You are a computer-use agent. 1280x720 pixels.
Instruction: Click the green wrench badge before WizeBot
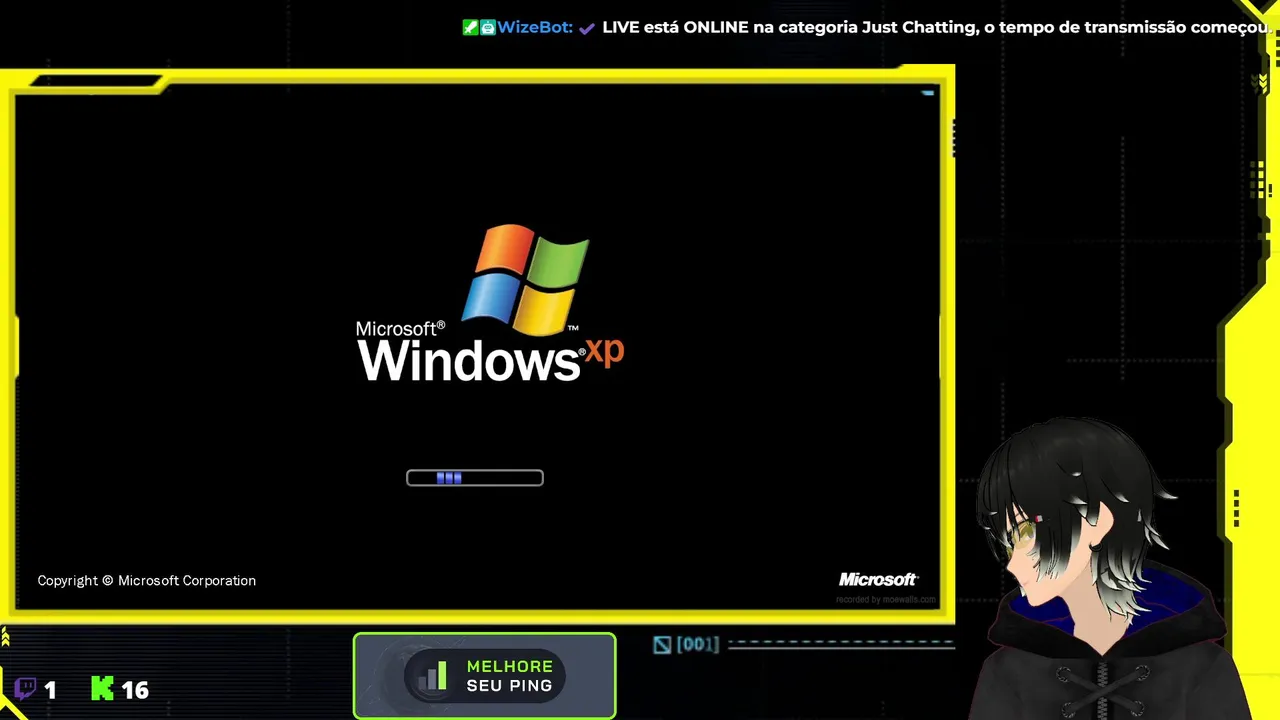pos(470,27)
